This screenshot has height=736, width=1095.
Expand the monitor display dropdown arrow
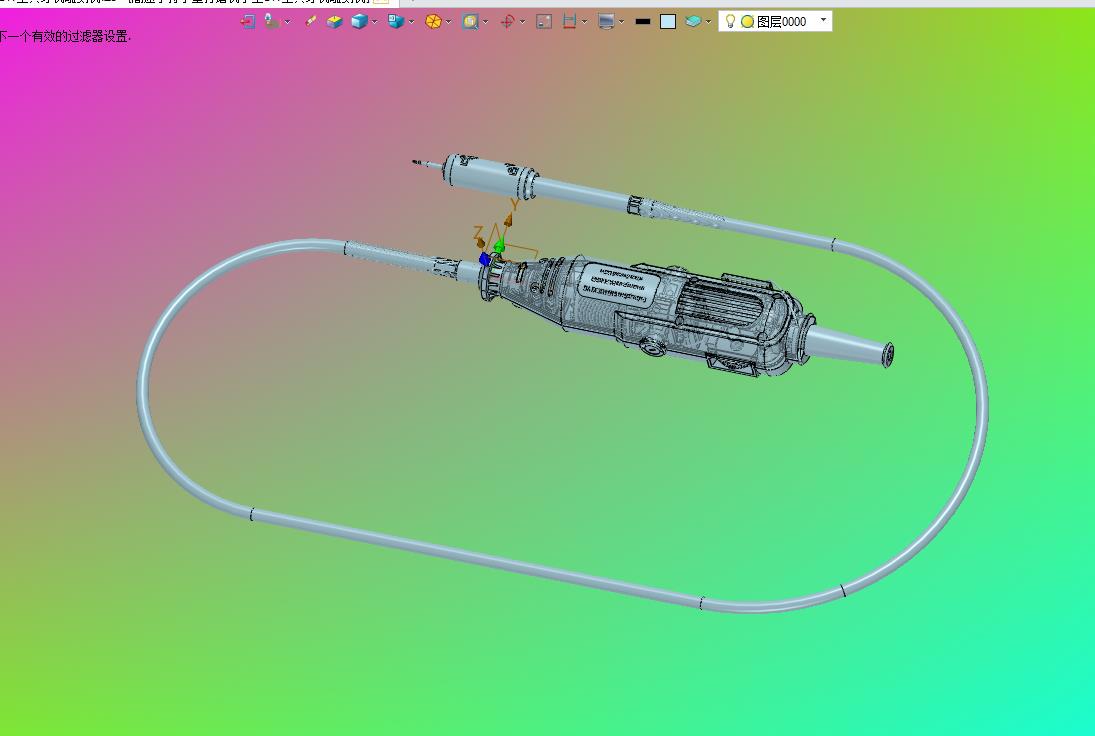[622, 22]
